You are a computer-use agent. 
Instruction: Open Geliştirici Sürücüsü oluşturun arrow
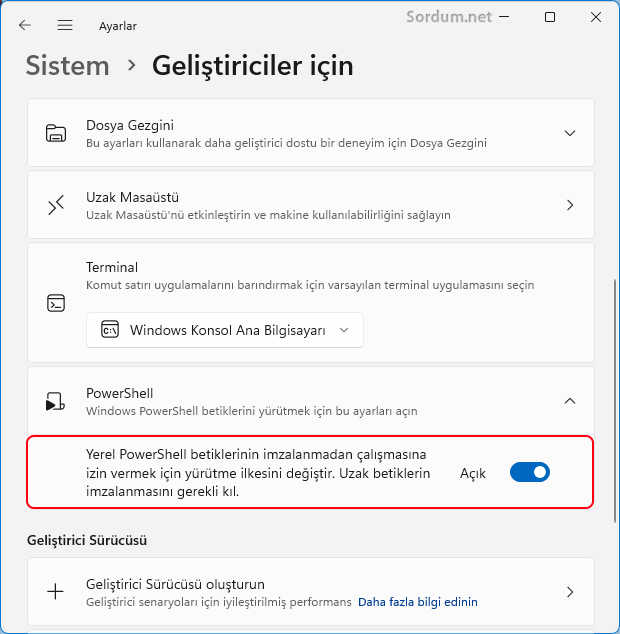point(570,591)
